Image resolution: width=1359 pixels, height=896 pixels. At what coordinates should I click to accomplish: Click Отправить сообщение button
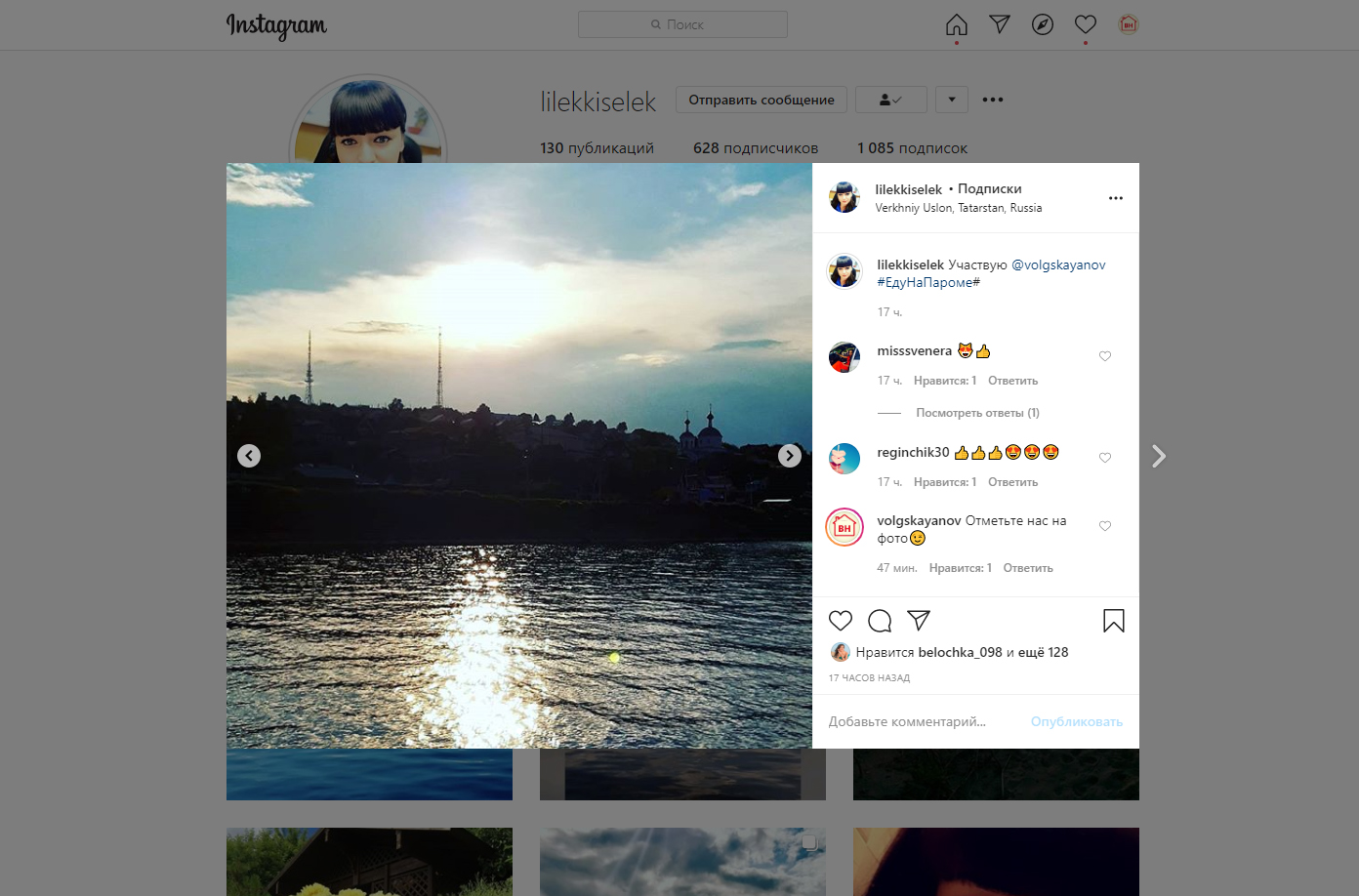(x=762, y=100)
